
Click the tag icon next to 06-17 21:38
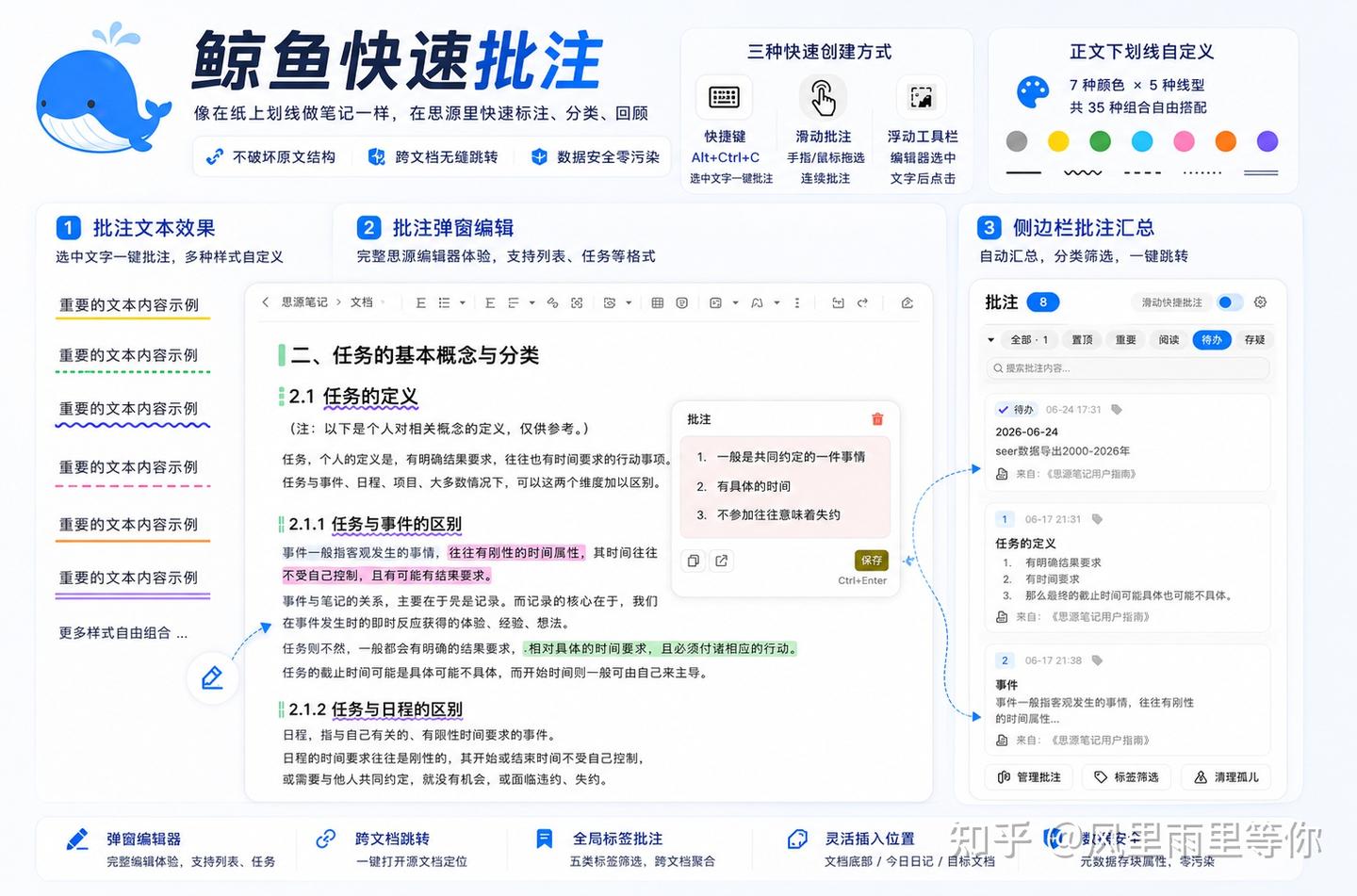coord(1097,660)
